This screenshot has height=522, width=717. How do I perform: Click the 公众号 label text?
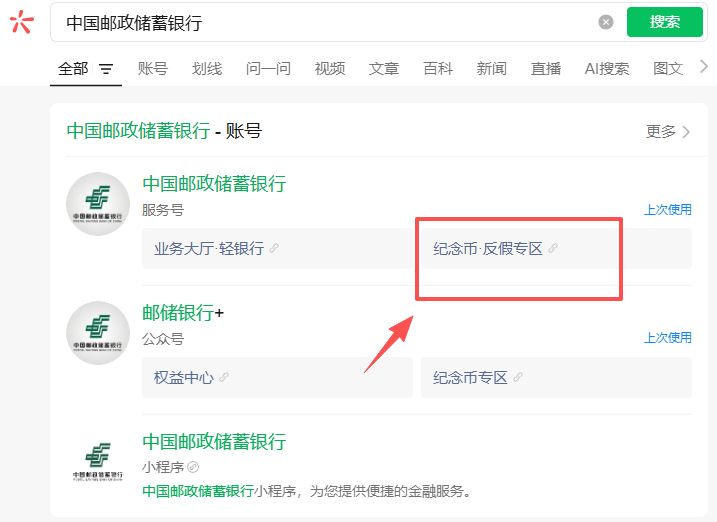click(163, 339)
